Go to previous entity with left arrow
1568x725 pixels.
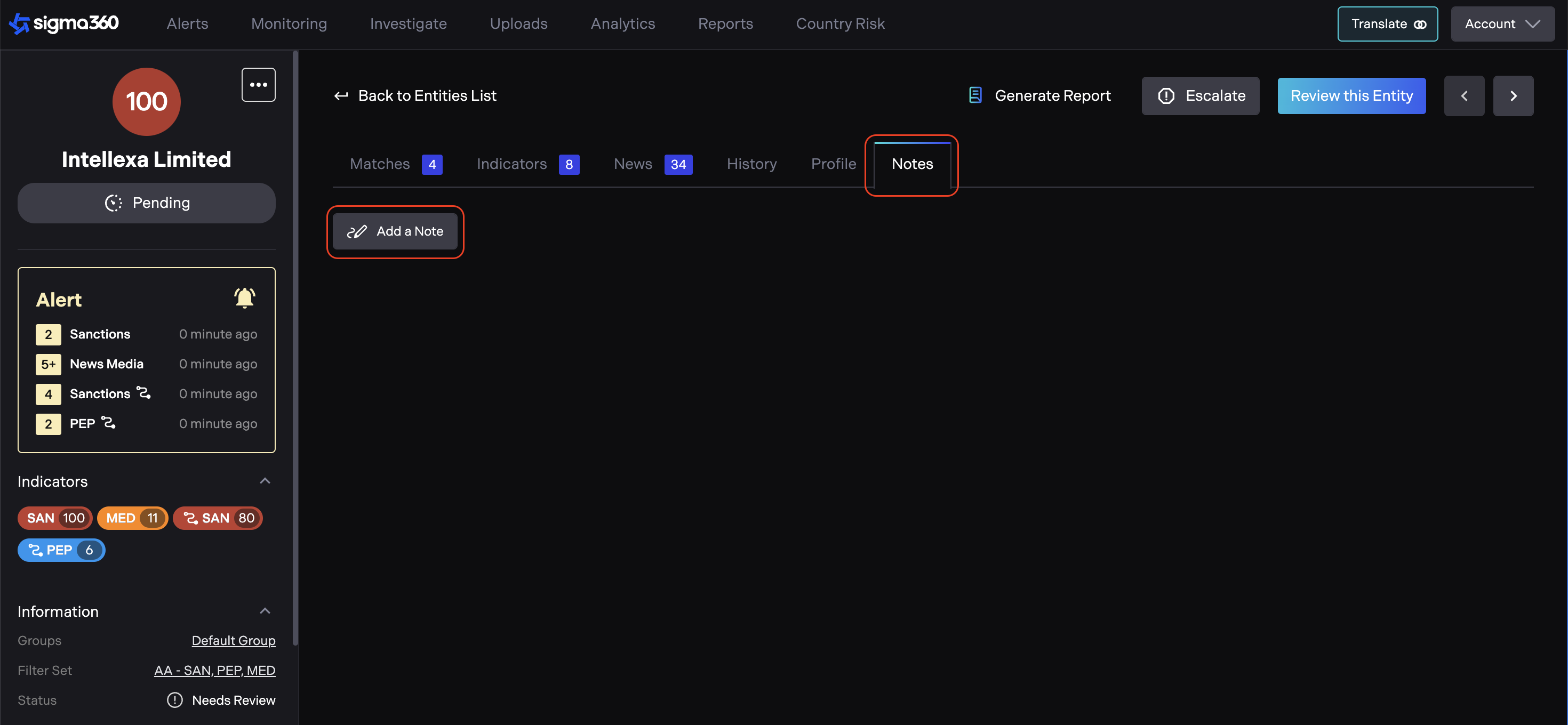point(1464,95)
